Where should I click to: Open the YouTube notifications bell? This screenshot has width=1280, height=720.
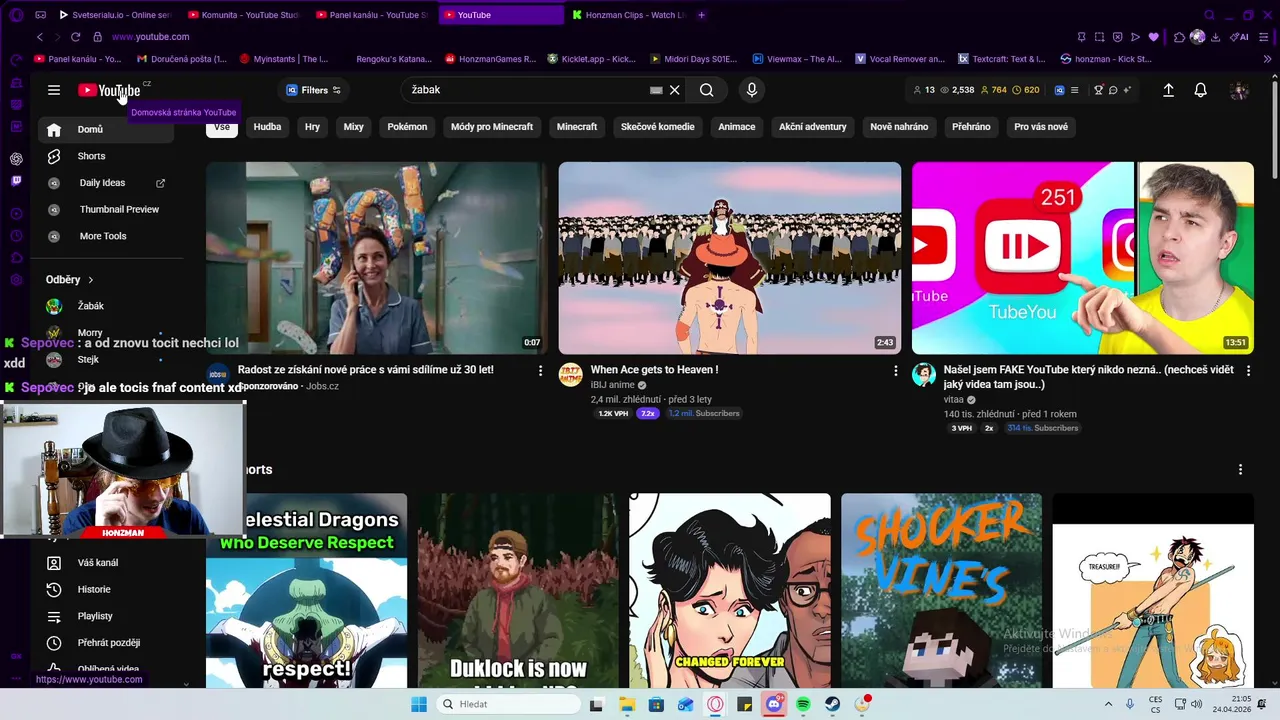[x=1201, y=90]
